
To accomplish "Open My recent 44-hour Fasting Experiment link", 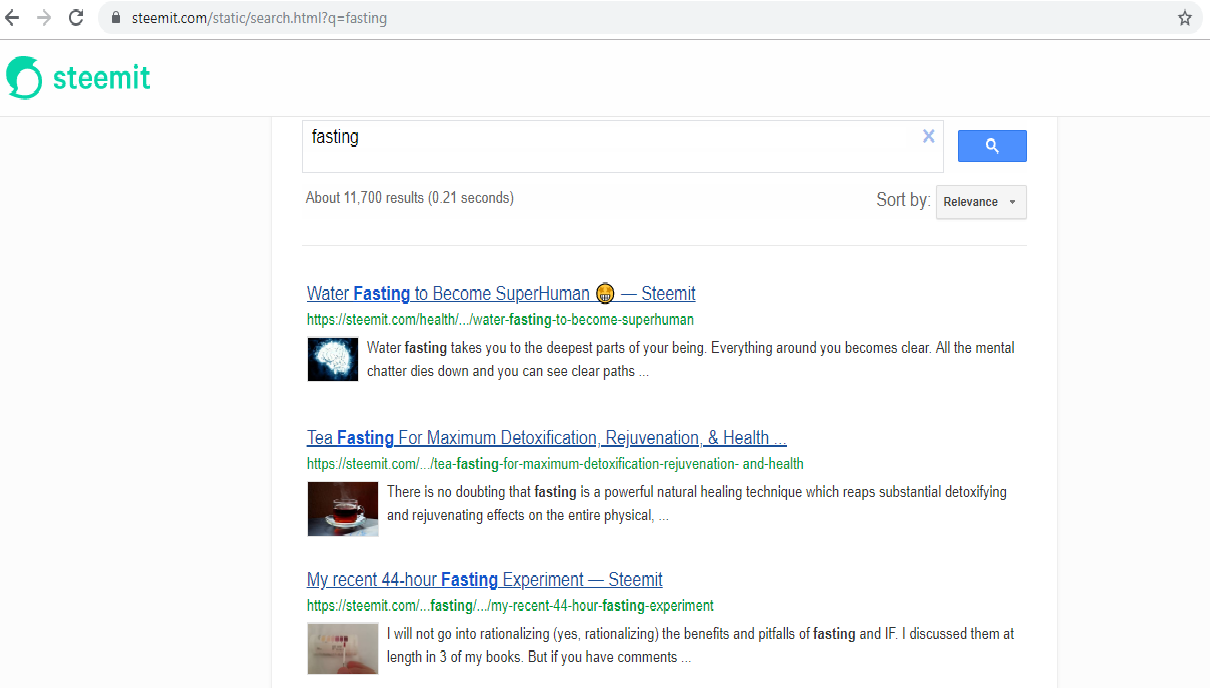I will (x=484, y=580).
